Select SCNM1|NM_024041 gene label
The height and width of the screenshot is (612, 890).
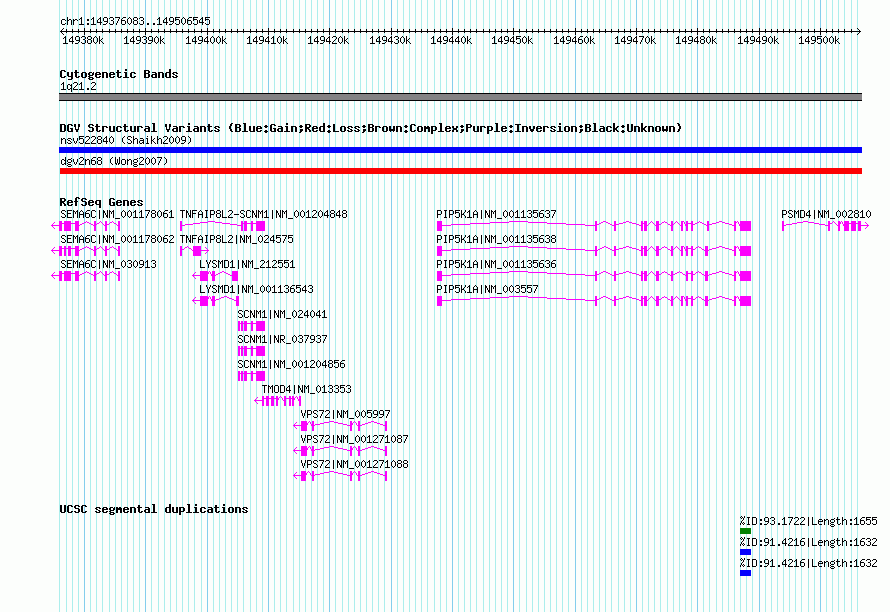[x=282, y=314]
